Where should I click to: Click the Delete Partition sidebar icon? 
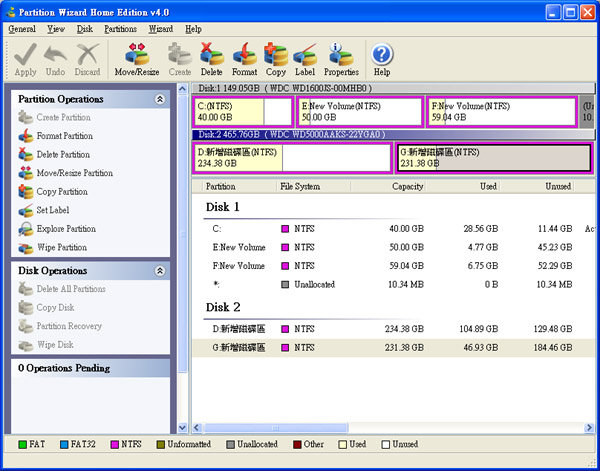[x=26, y=155]
